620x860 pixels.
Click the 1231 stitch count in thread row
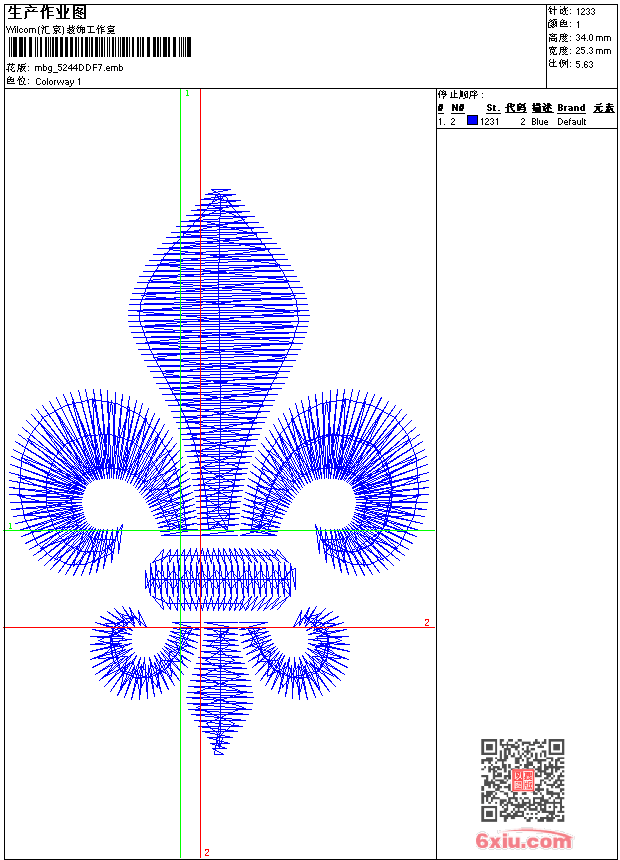click(490, 121)
